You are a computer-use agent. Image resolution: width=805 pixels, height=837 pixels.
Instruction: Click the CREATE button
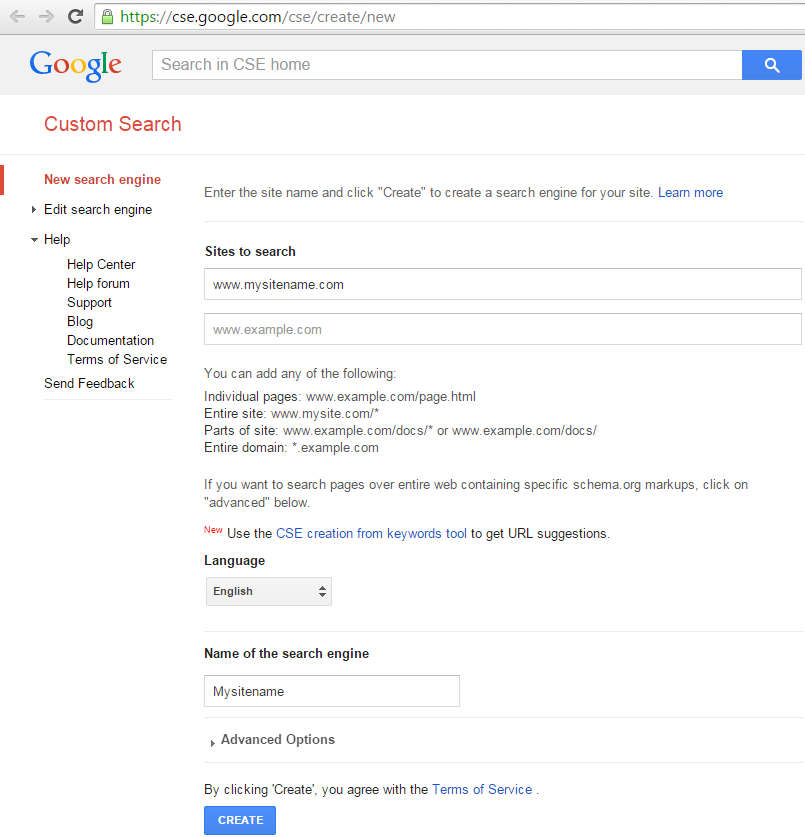[x=240, y=820]
